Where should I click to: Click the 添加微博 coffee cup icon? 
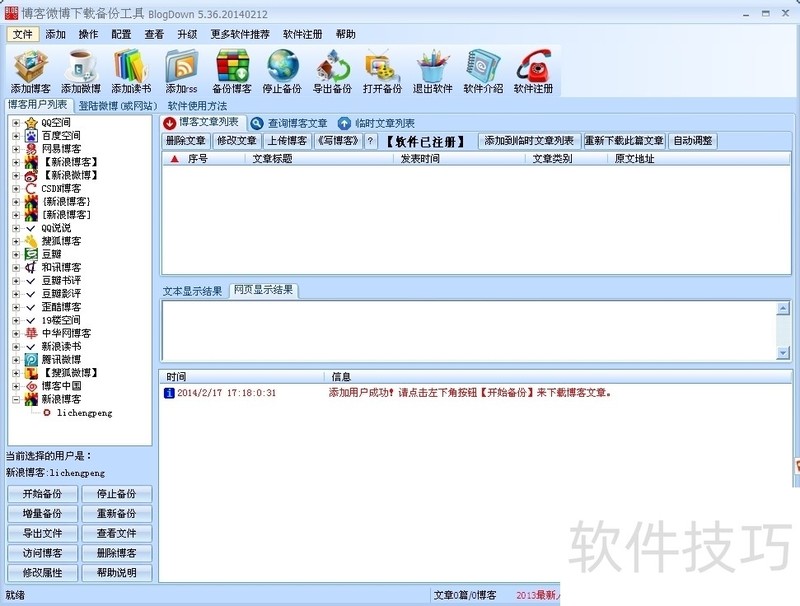[x=80, y=66]
